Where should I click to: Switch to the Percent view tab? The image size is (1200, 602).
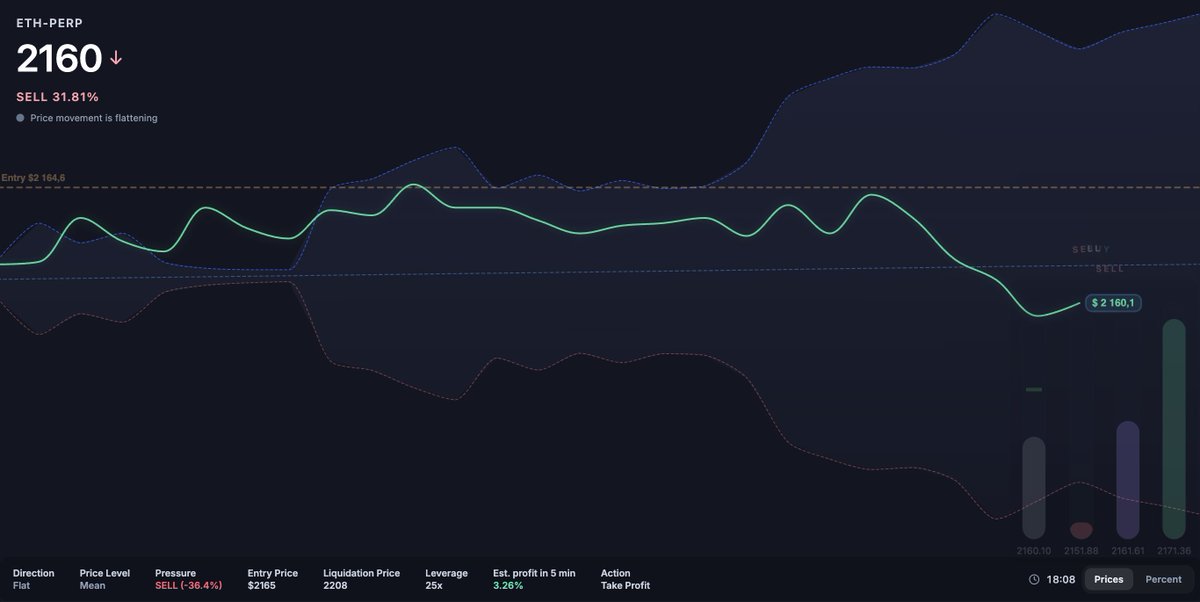pos(1163,579)
